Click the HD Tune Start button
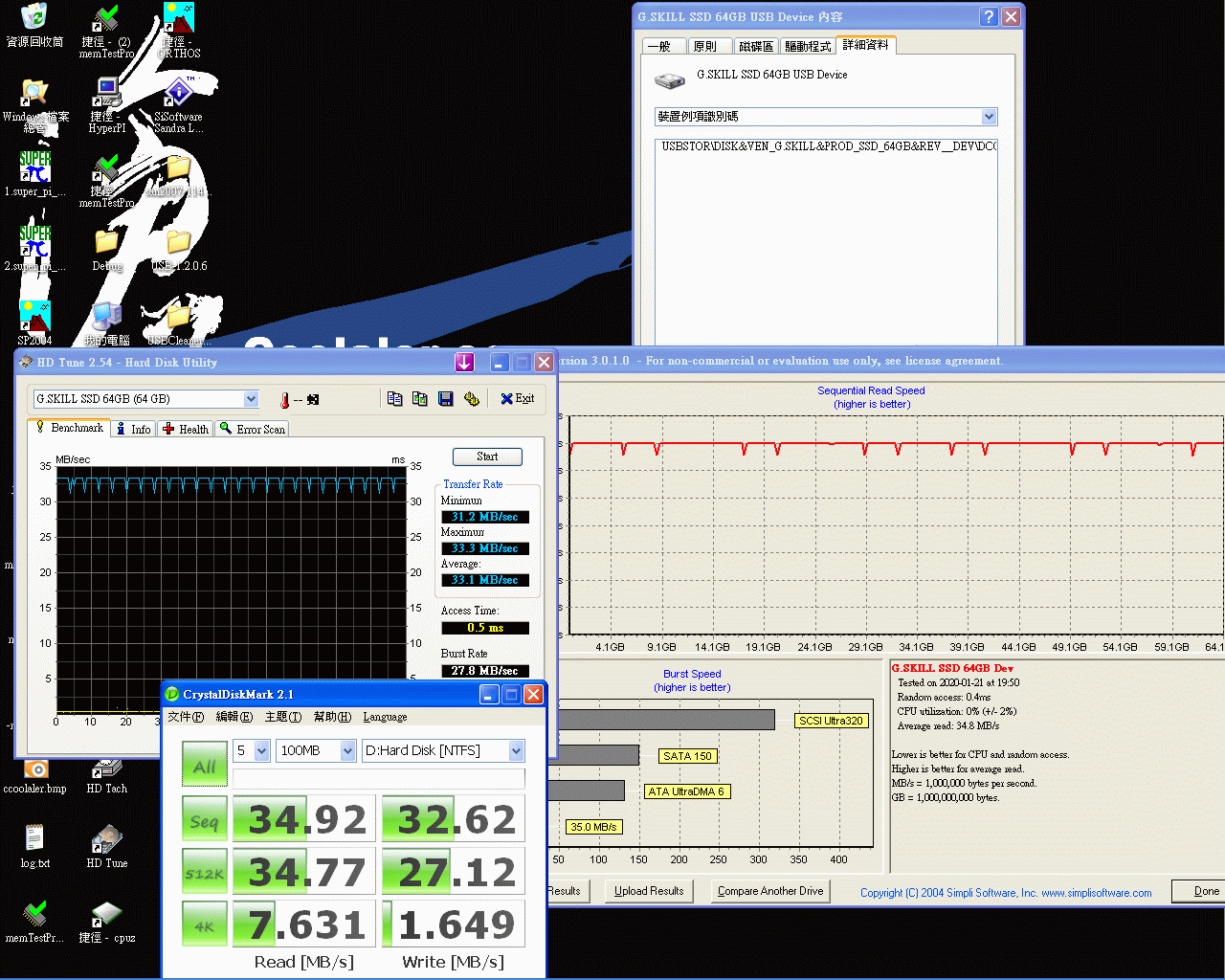 click(487, 457)
